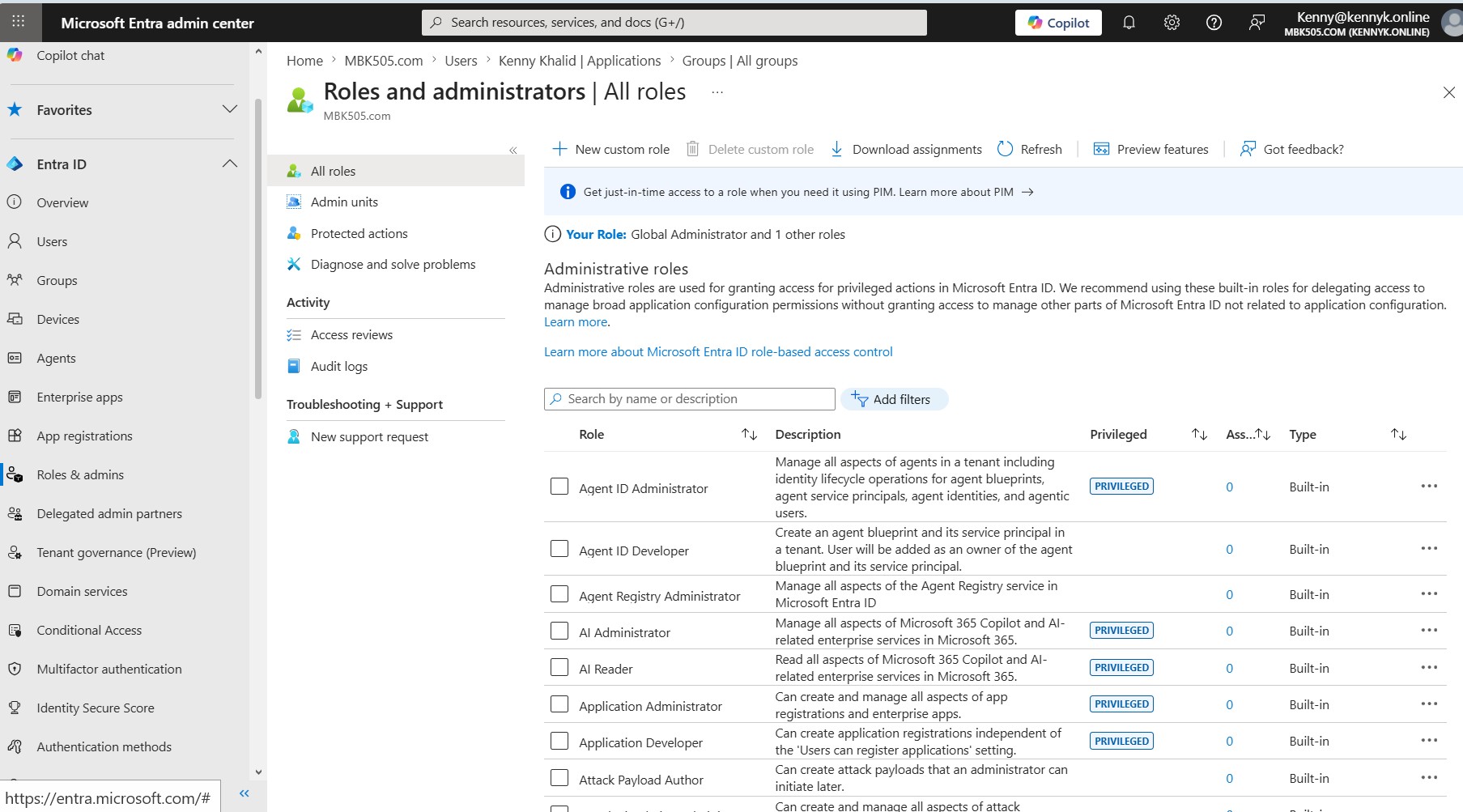Viewport: 1463px width, 812px height.
Task: Open portal settings gear
Action: click(1172, 23)
